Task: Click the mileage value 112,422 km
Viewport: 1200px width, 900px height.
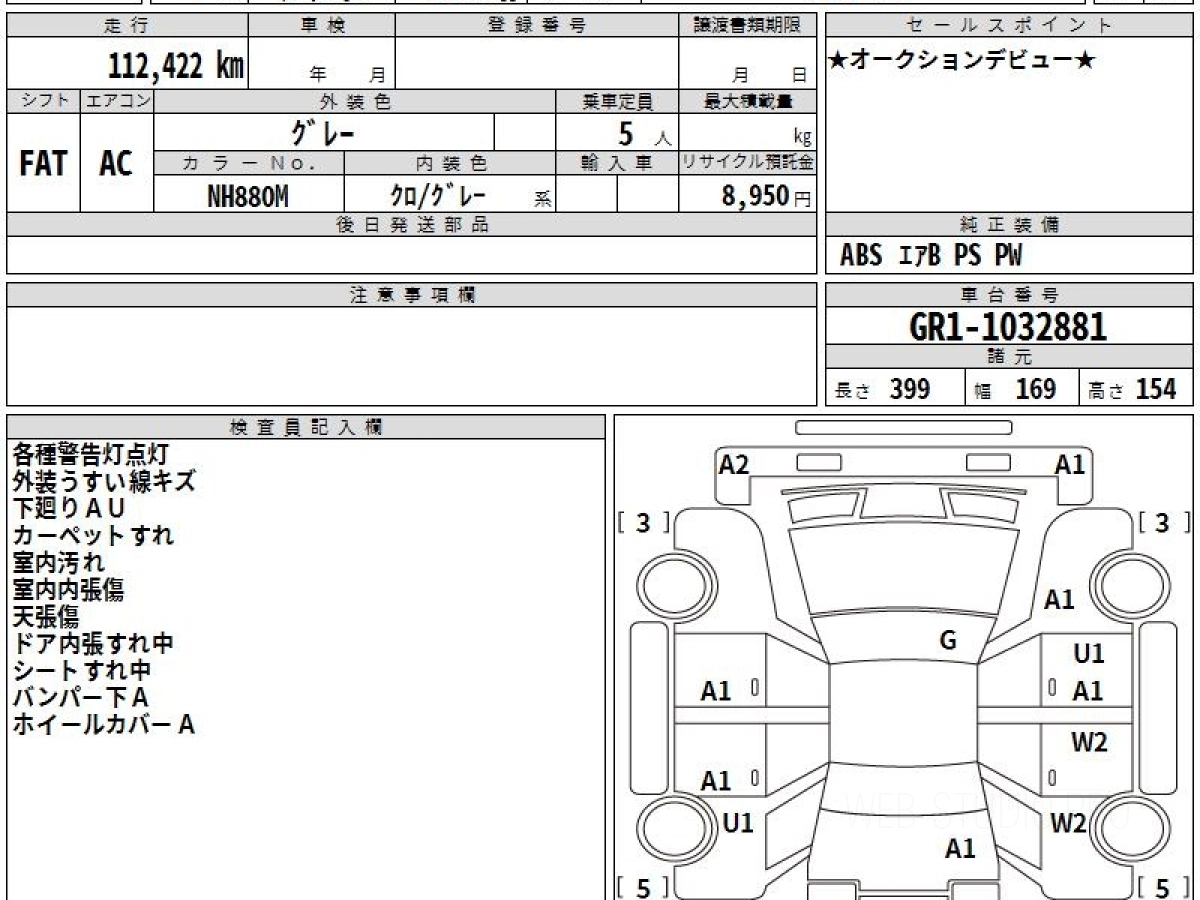Action: (176, 66)
